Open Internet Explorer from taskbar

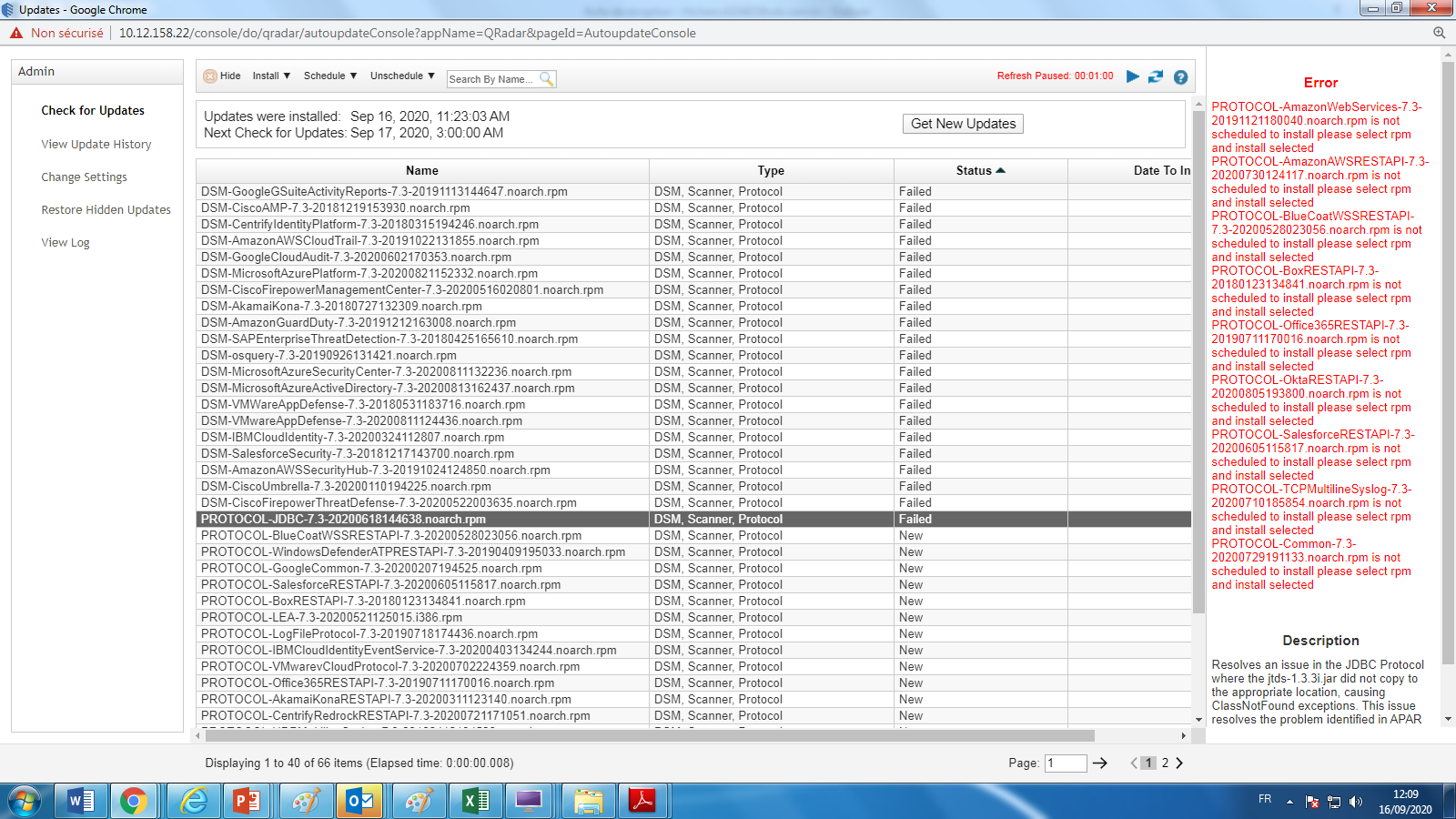tap(193, 801)
